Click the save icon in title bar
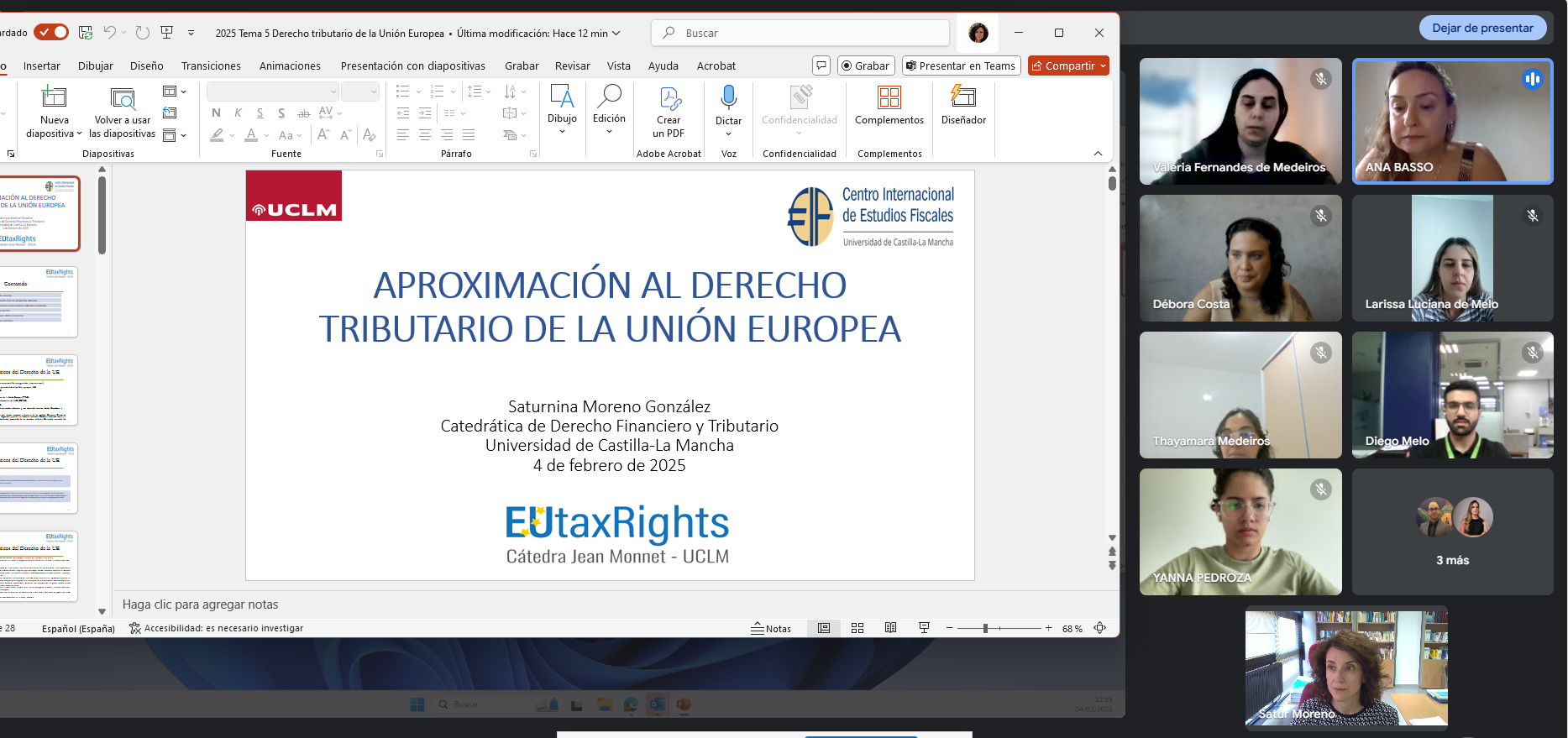The width and height of the screenshot is (1568, 738). 86,33
